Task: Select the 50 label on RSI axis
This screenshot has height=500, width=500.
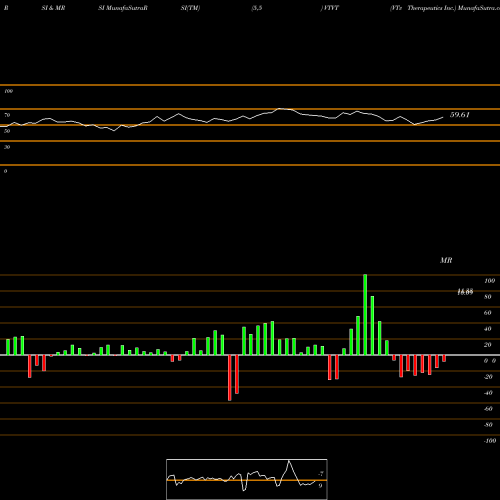Action: point(7,131)
